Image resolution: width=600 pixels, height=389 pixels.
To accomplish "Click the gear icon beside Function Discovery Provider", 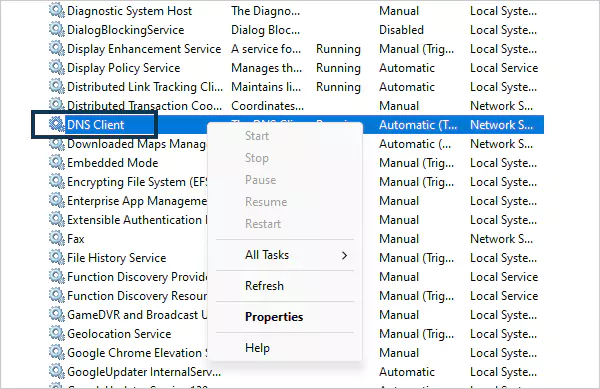I will click(57, 277).
